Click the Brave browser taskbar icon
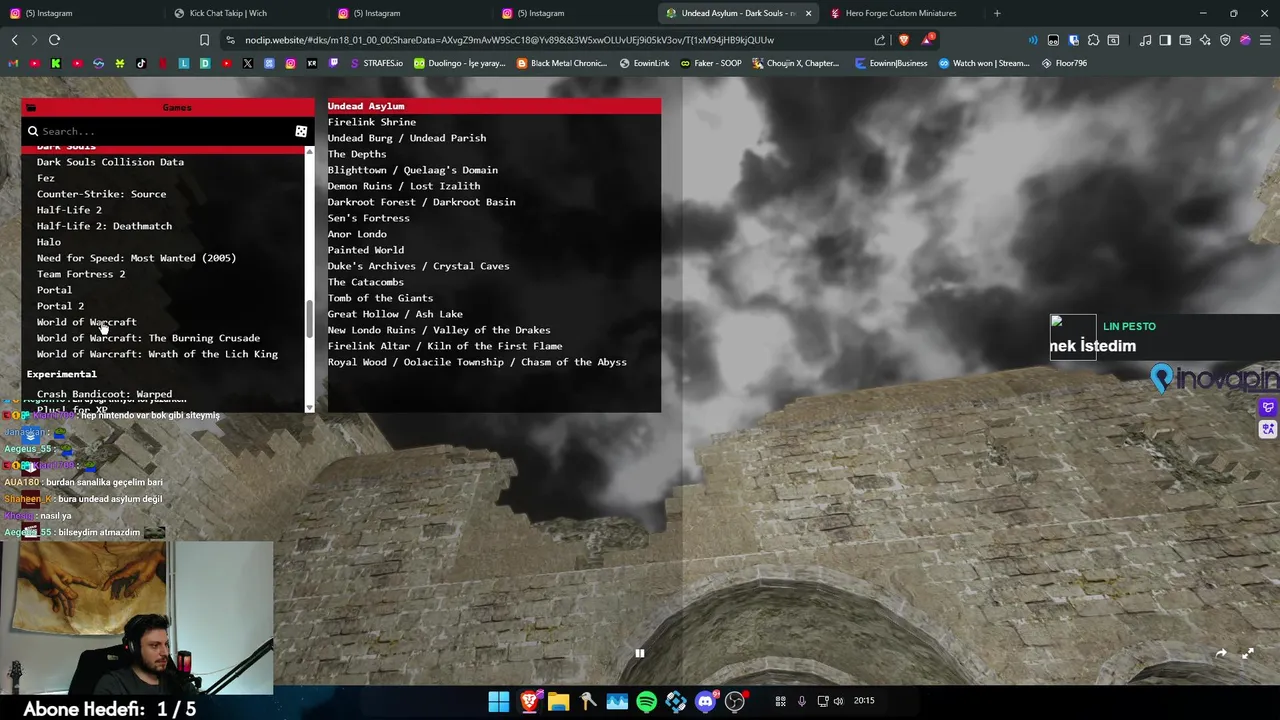Viewport: 1280px width, 720px height. [x=528, y=701]
